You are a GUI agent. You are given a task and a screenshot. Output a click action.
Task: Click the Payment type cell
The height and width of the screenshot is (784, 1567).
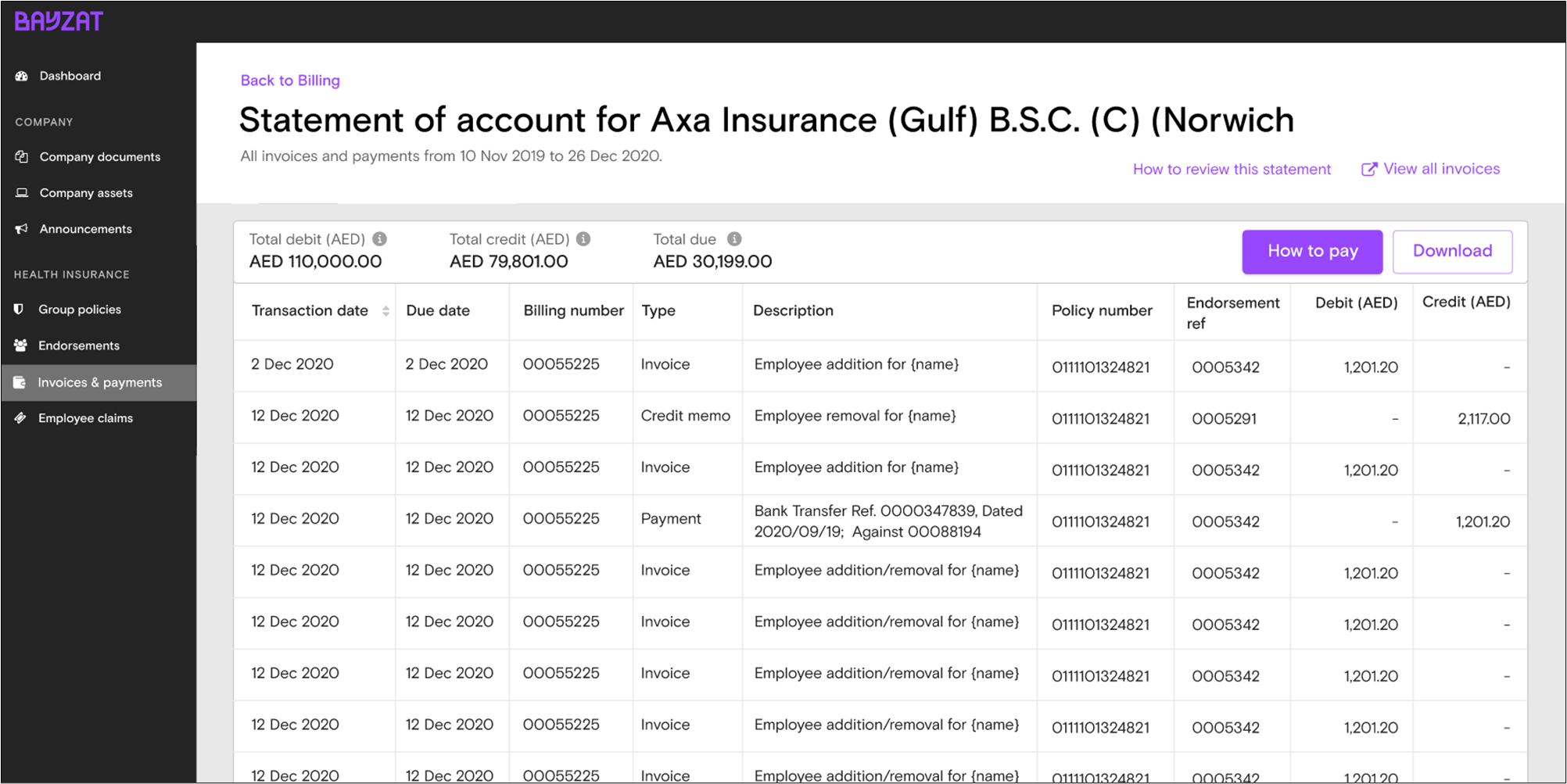click(x=671, y=519)
